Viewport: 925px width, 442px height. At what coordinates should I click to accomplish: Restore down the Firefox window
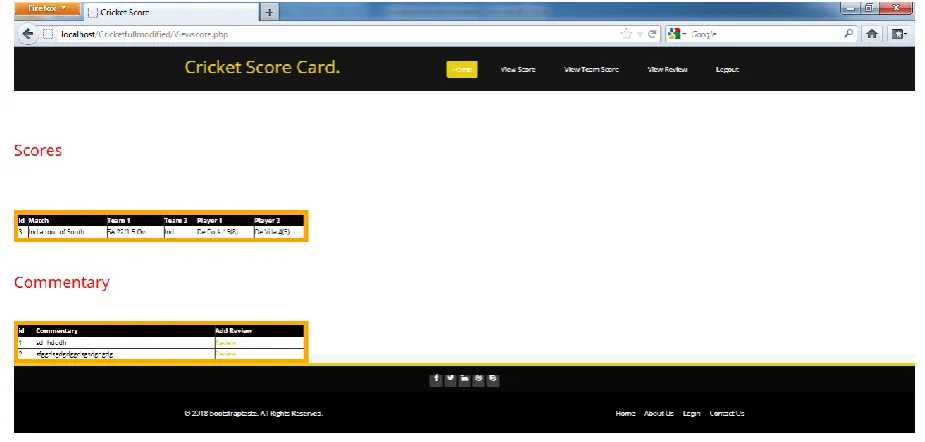pyautogui.click(x=869, y=8)
